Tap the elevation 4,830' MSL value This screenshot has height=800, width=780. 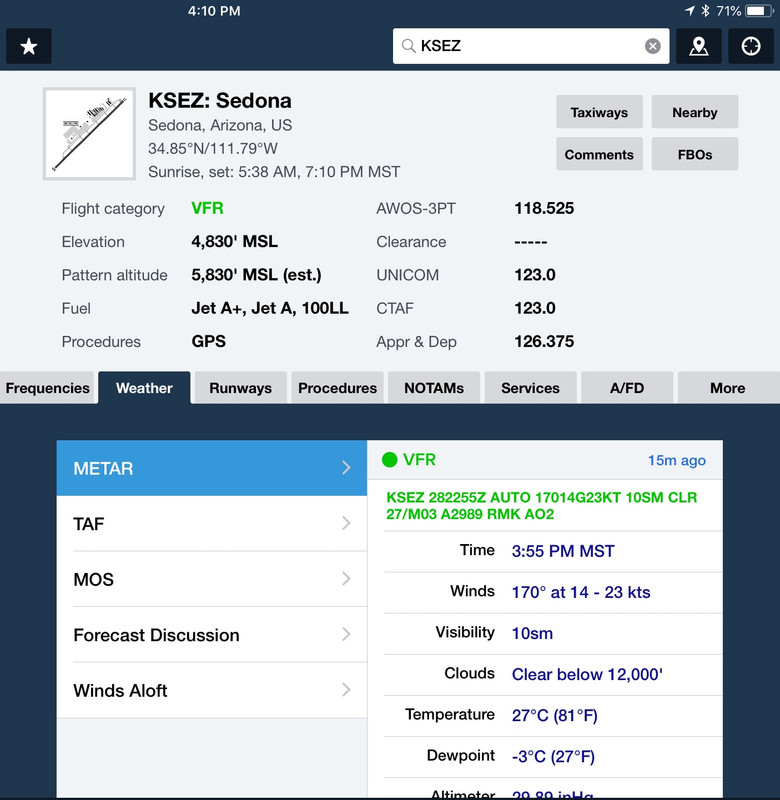point(234,241)
